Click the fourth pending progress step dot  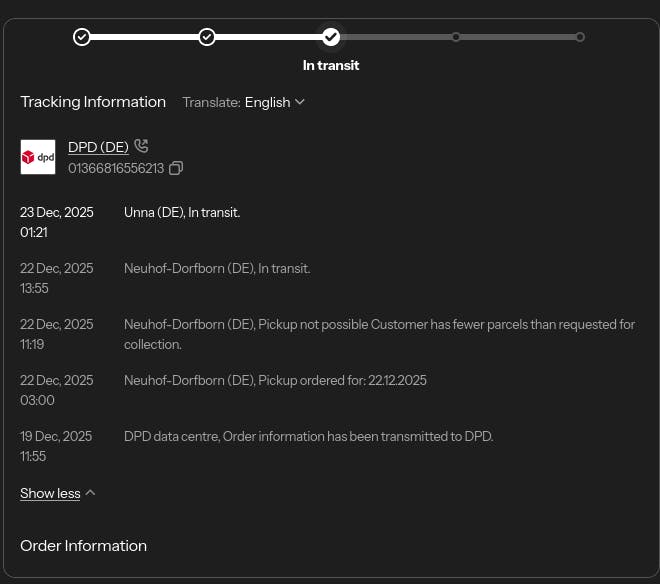click(456, 37)
